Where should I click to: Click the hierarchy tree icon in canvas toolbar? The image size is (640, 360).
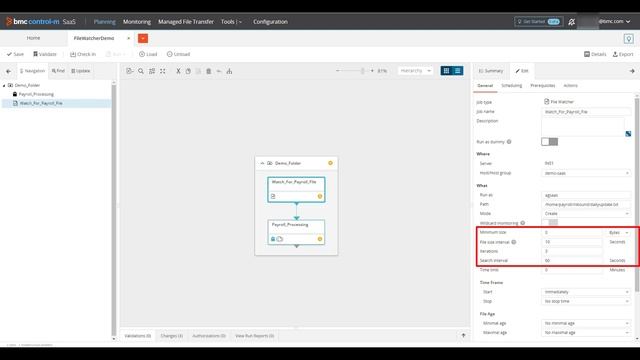pos(229,71)
